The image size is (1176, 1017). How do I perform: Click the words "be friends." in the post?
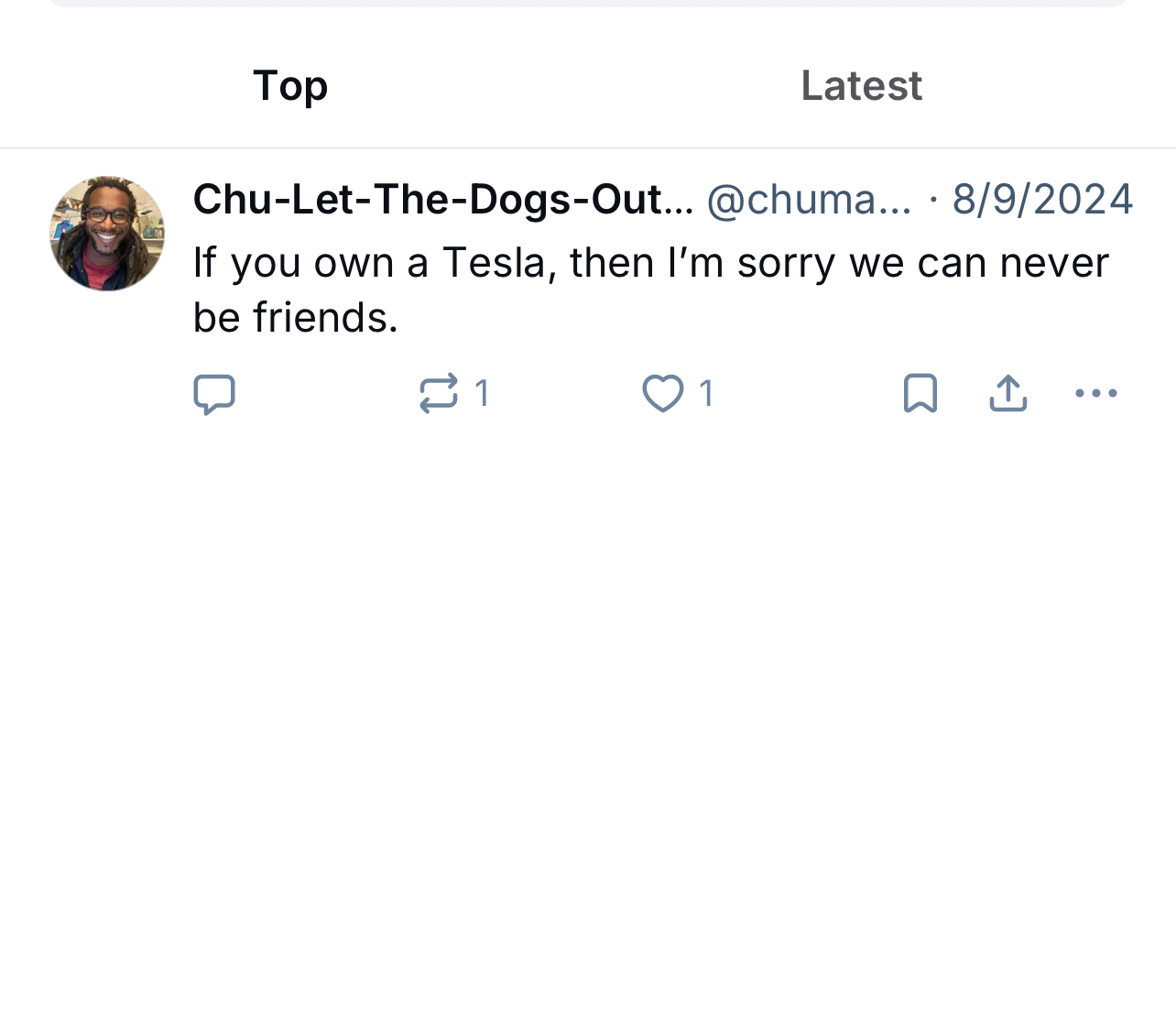pos(296,318)
